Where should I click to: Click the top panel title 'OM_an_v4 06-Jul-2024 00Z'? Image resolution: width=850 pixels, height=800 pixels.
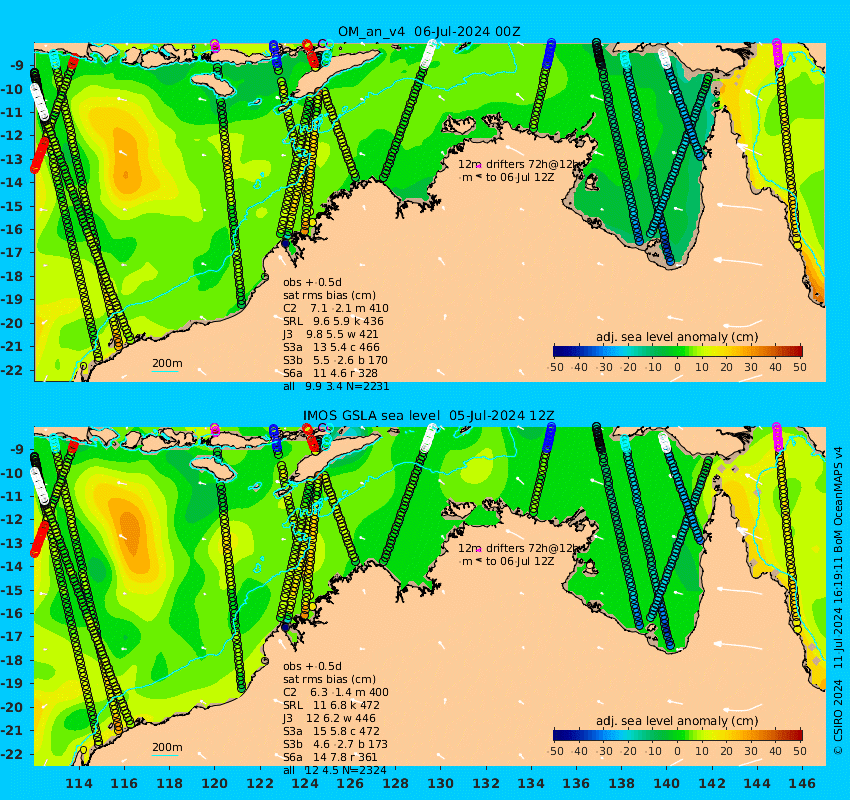click(x=429, y=31)
